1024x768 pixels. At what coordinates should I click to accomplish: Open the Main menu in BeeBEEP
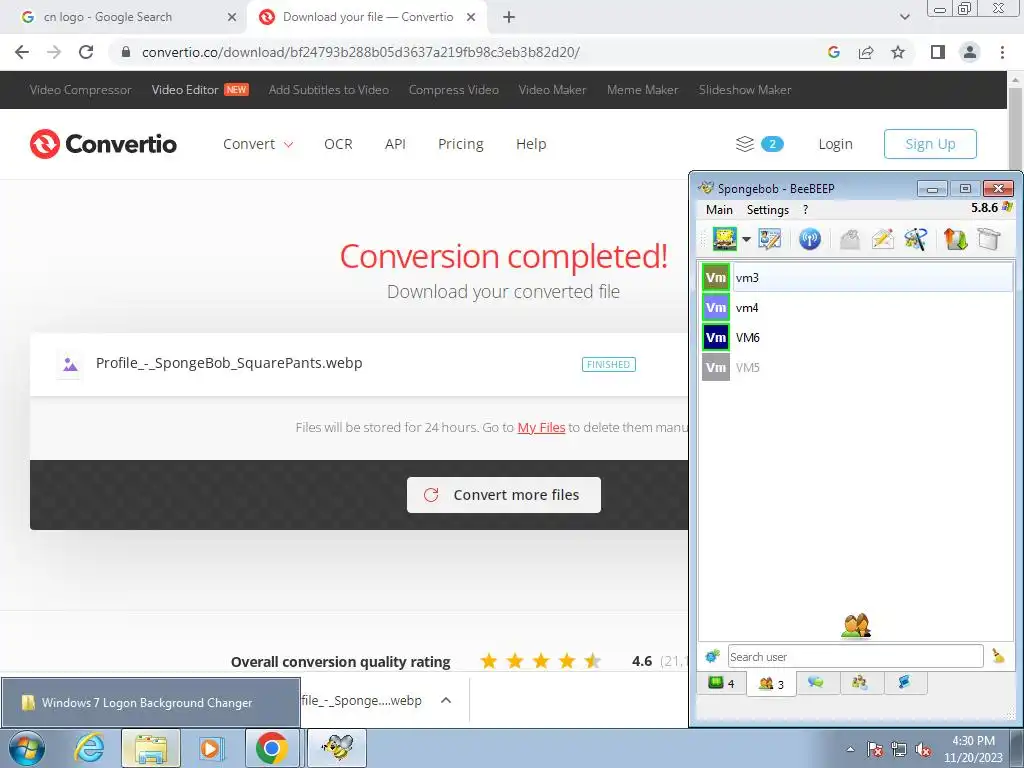tap(719, 210)
